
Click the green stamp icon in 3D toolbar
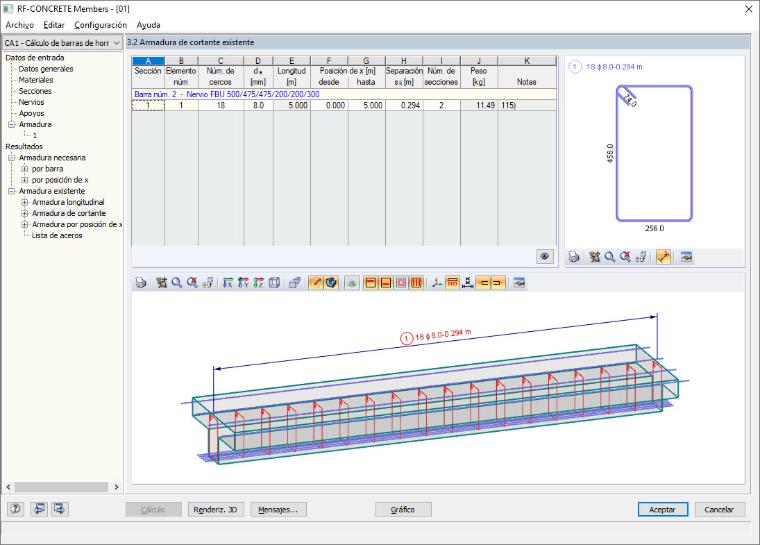[352, 282]
